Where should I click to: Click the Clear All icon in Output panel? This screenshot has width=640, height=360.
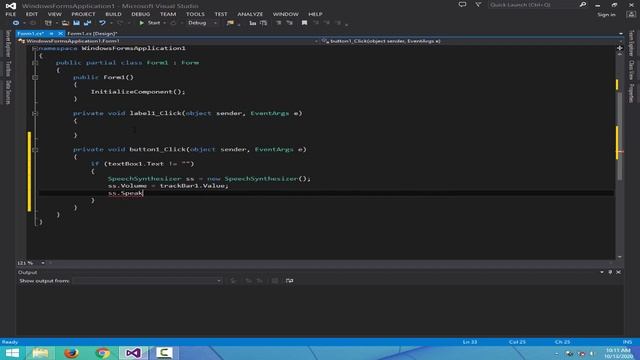[275, 281]
